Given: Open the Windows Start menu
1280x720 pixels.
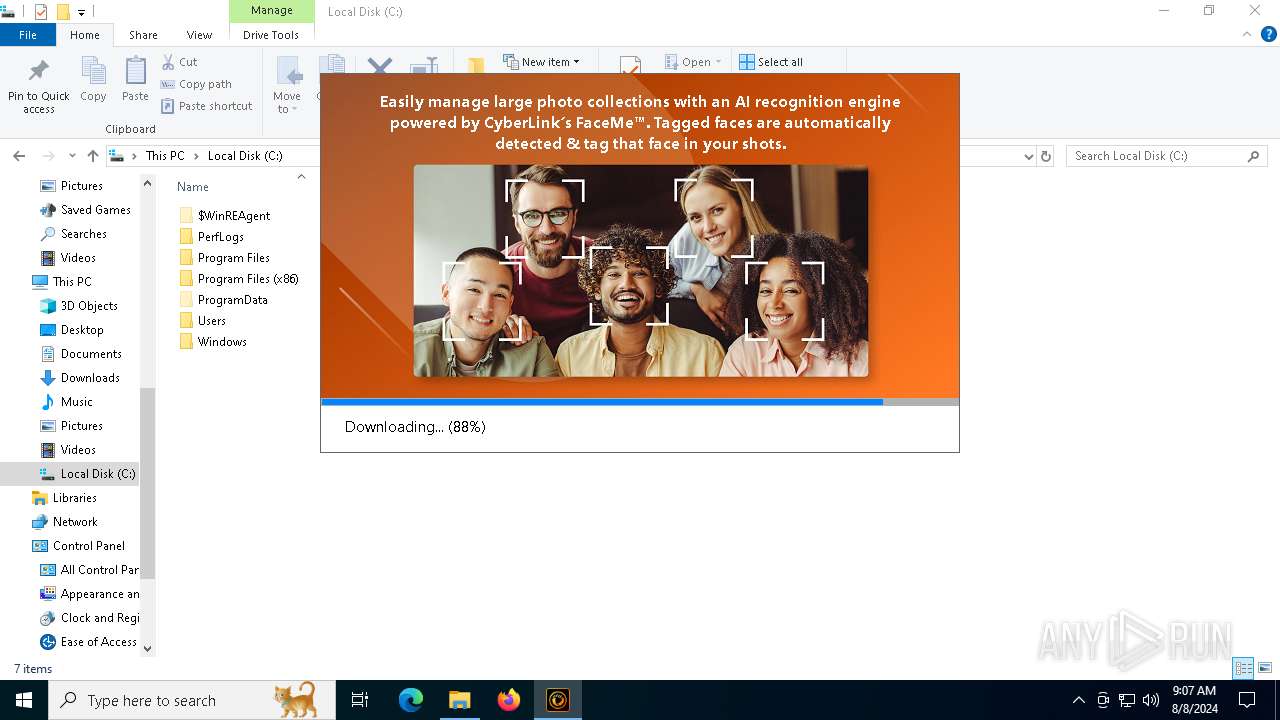Looking at the screenshot, I should tap(24, 700).
